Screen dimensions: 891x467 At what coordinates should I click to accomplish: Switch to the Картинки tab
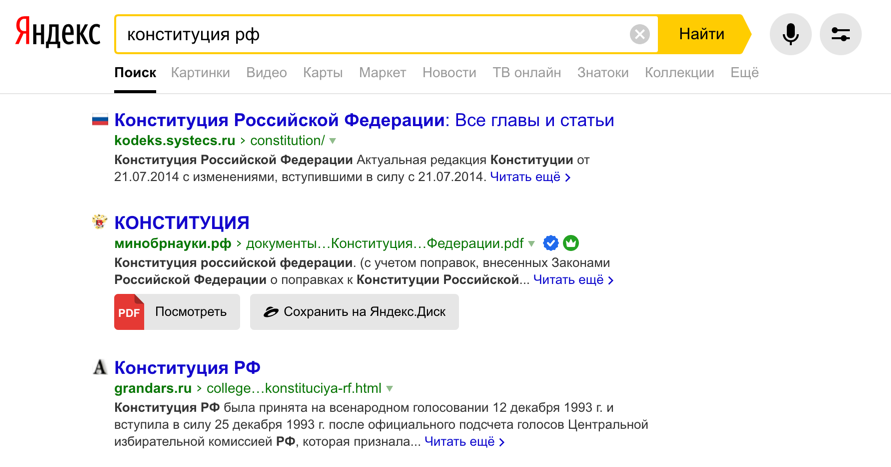201,73
